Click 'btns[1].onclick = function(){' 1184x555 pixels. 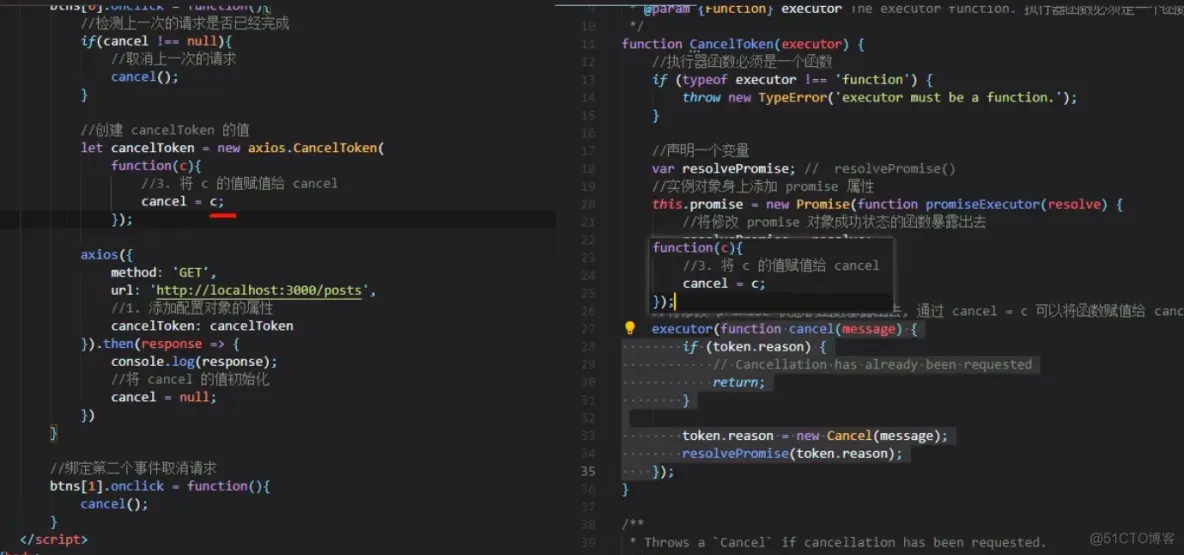[x=160, y=486]
